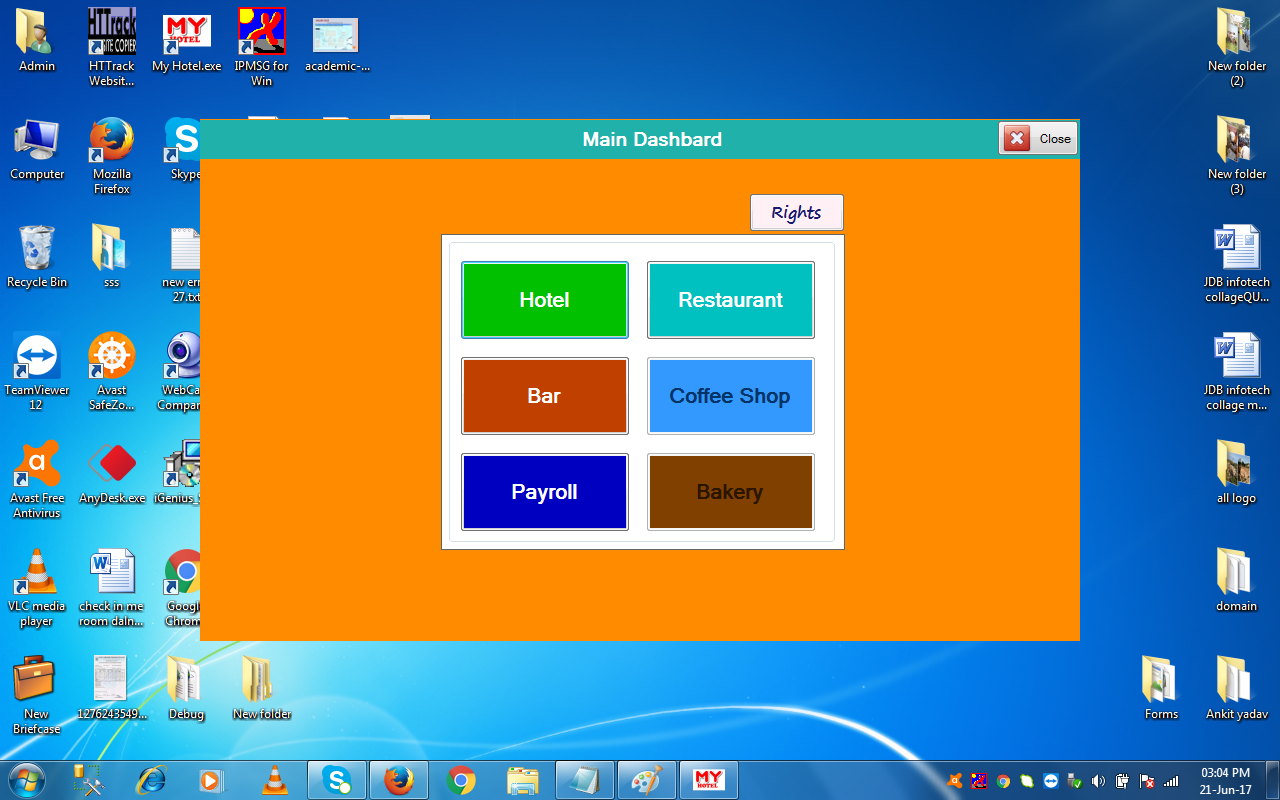Viewport: 1280px width, 800px height.
Task: Open VLC from the taskbar
Action: 275,780
